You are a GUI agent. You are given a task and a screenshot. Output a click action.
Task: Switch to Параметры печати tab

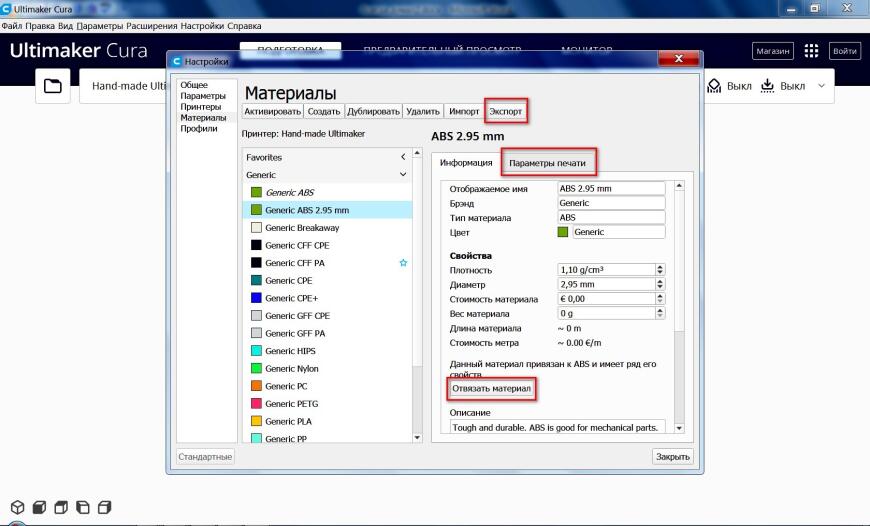click(x=548, y=163)
